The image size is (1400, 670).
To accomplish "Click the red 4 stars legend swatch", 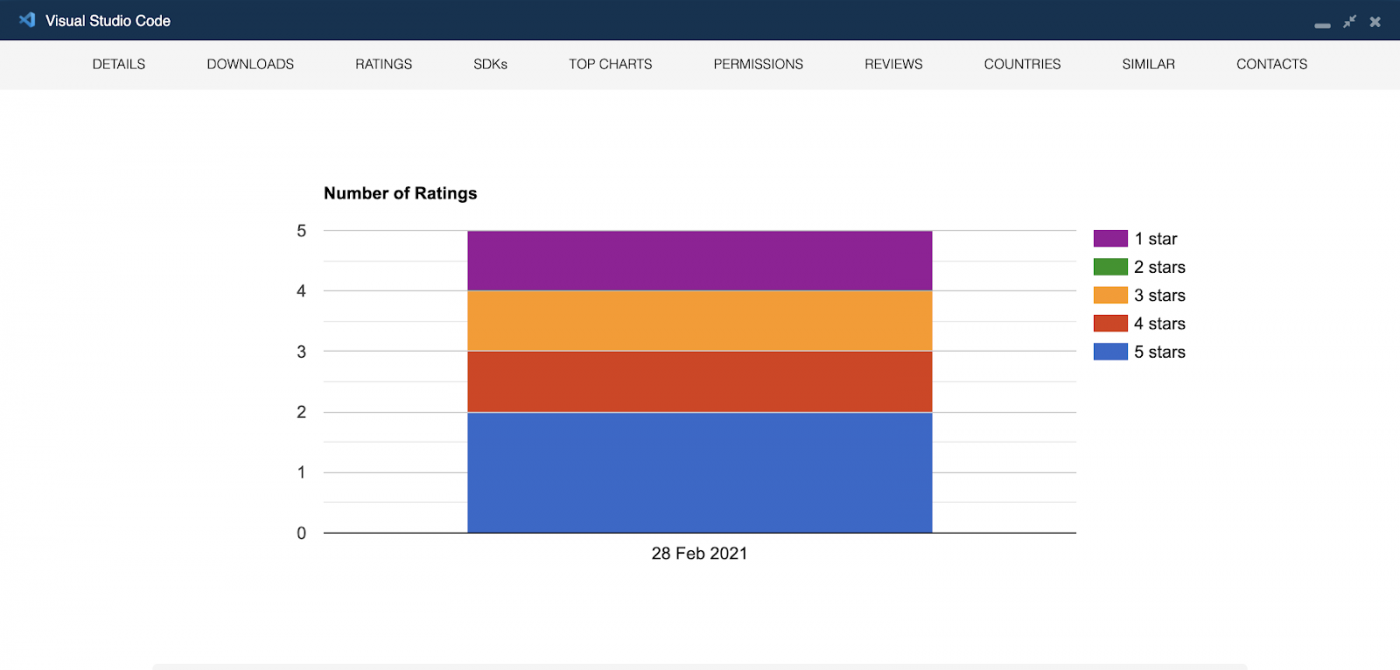I will point(1110,323).
